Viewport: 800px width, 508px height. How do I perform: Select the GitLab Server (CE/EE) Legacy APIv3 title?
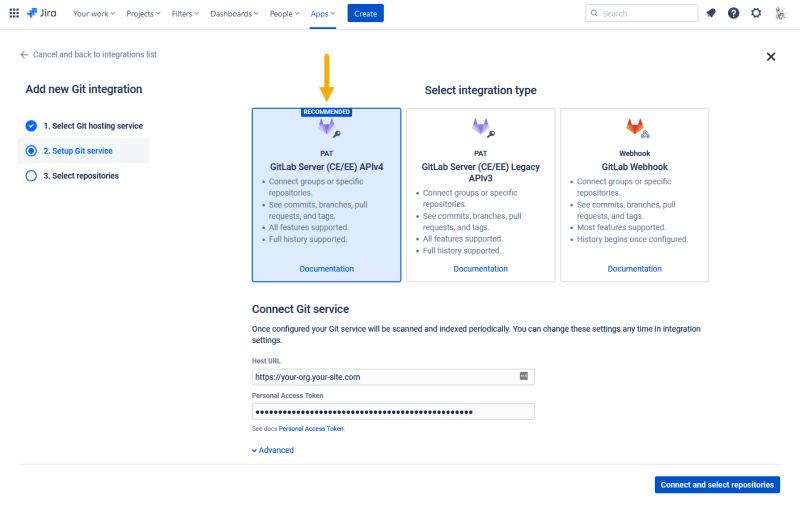point(481,172)
